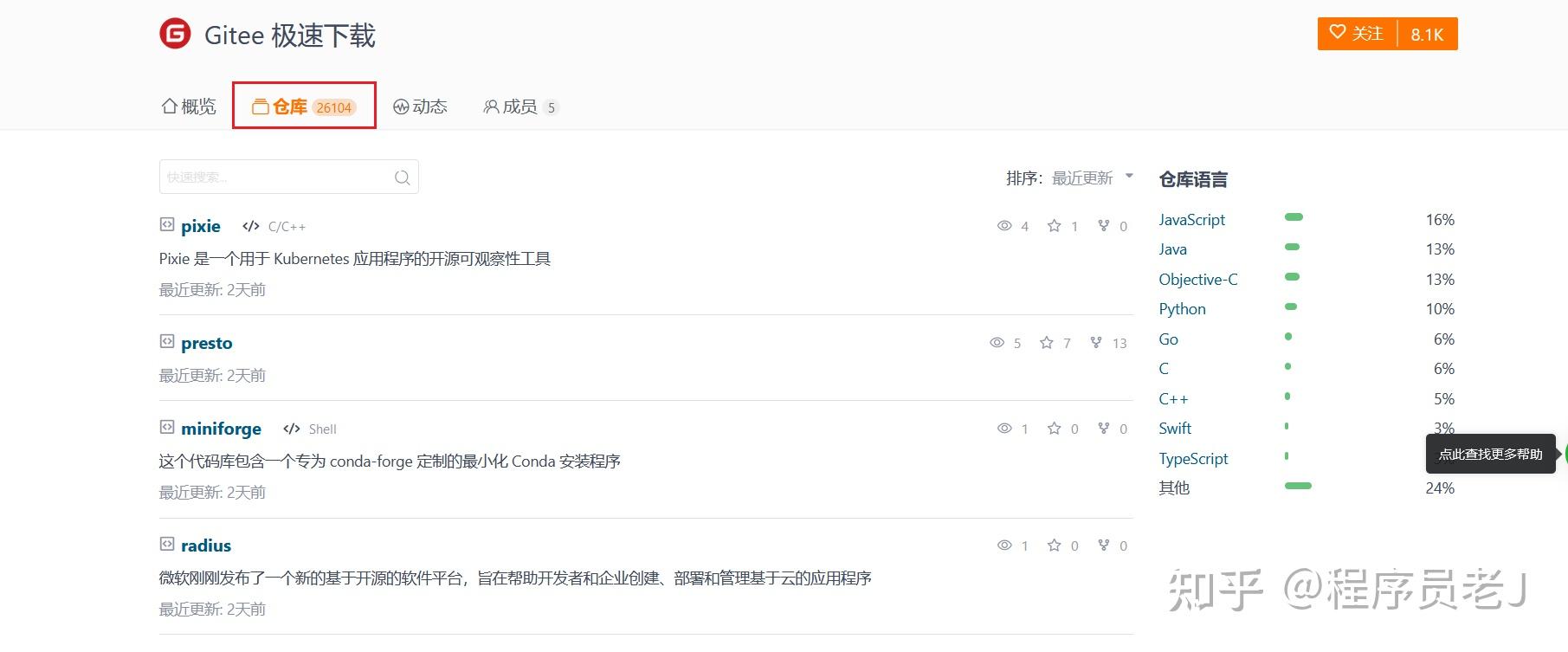Screen dimensions: 1568x652
Task: Click the heart icon in the 关注 button
Action: pyautogui.click(x=1338, y=33)
